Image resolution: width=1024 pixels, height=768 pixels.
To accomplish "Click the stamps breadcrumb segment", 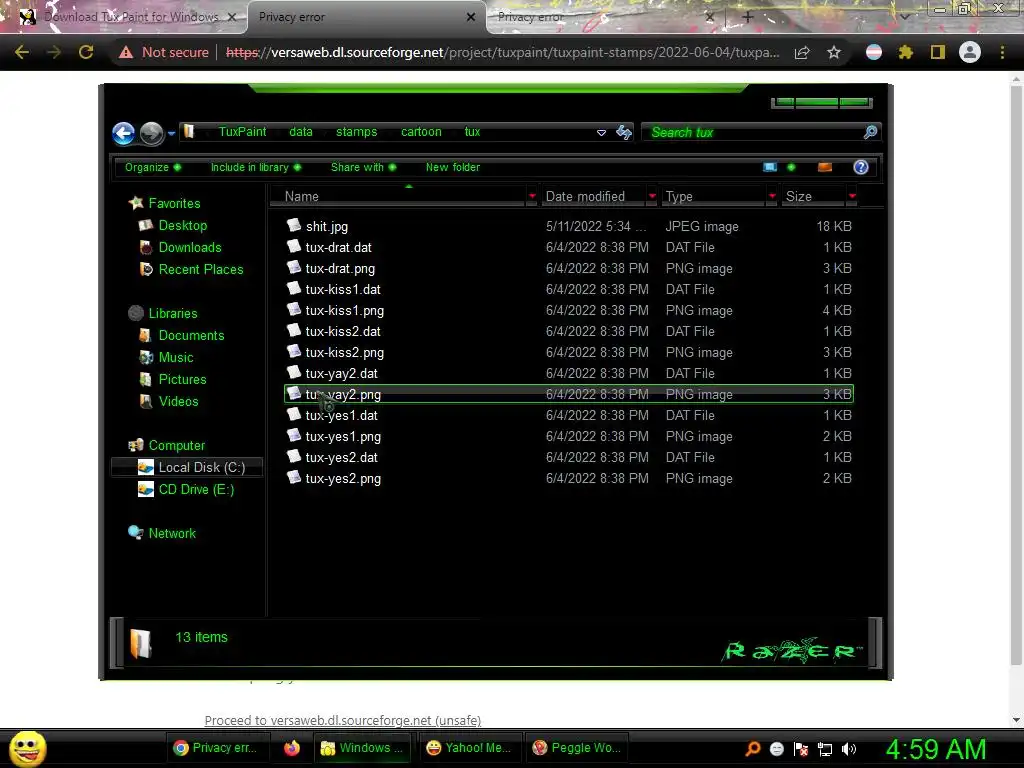I will 357,132.
